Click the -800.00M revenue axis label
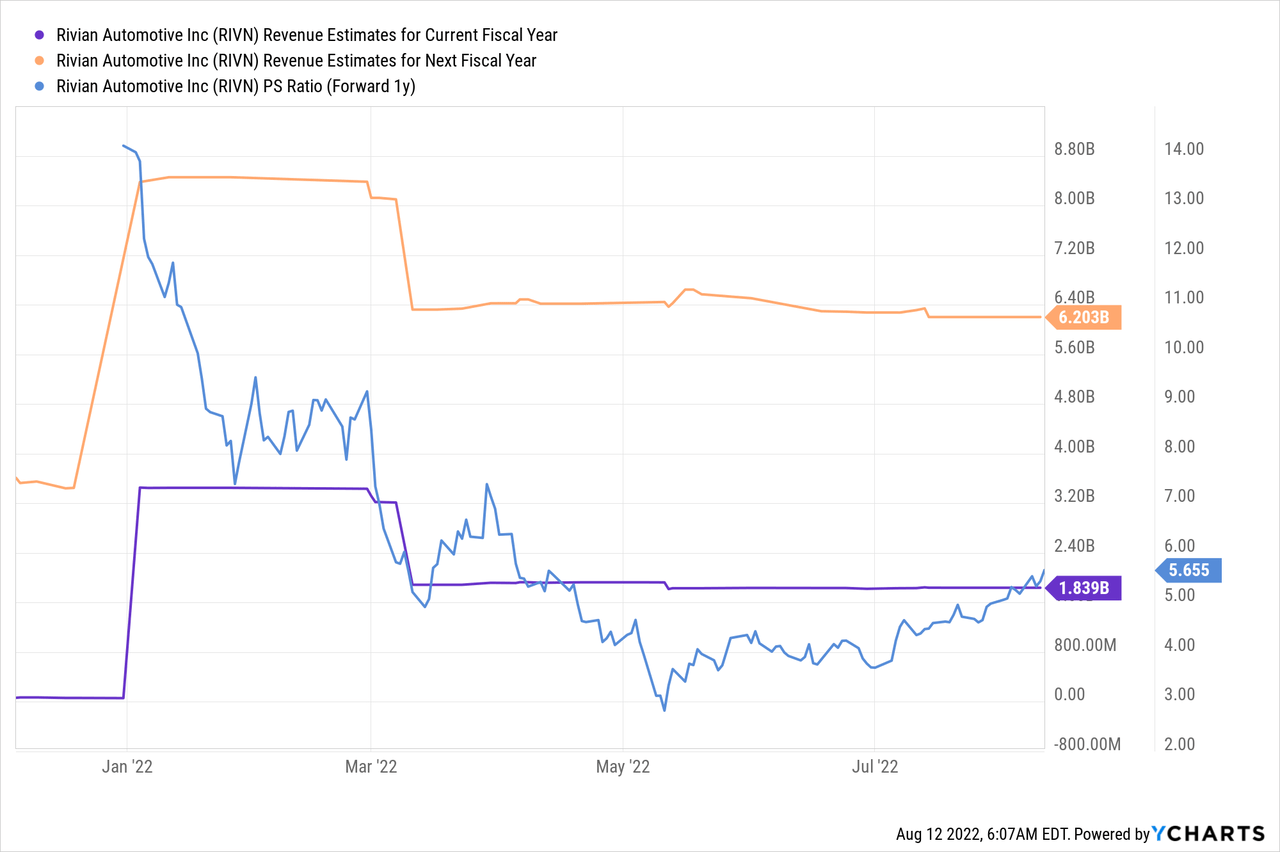 pos(1087,745)
